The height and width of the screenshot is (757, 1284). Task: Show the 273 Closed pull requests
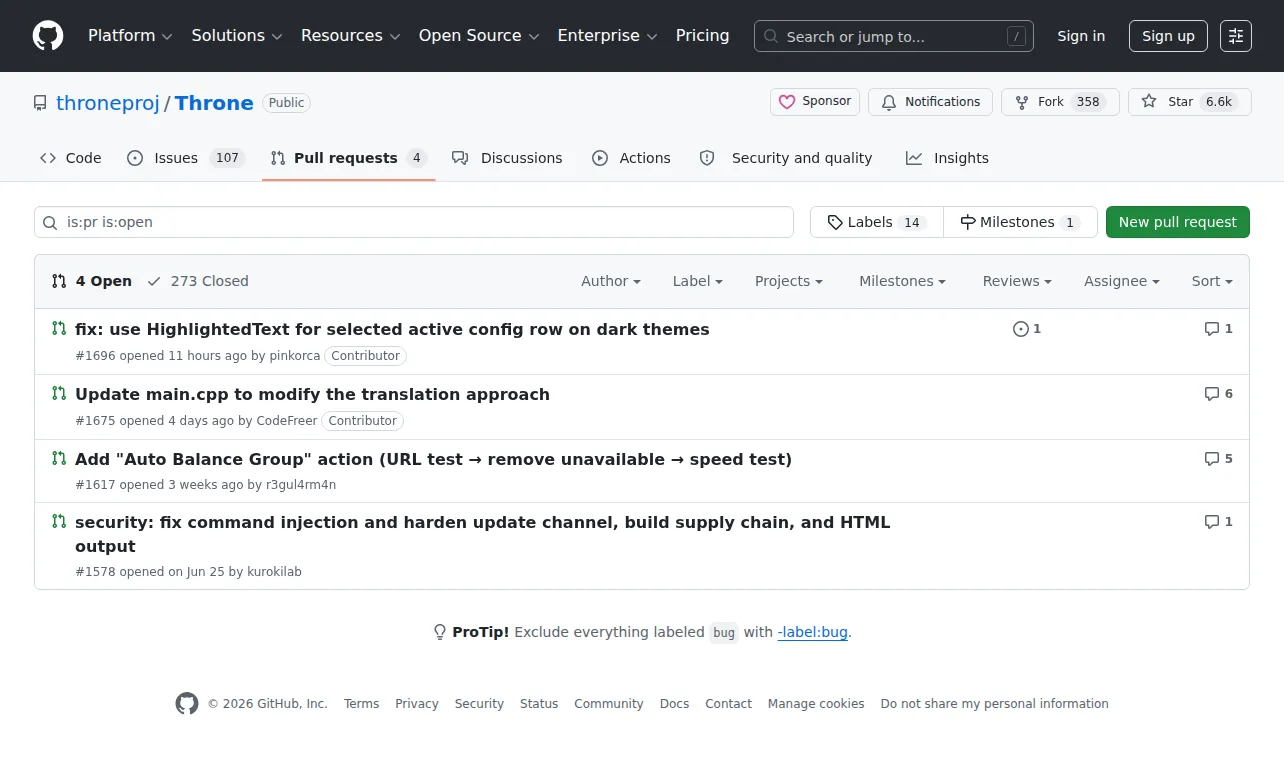(198, 281)
